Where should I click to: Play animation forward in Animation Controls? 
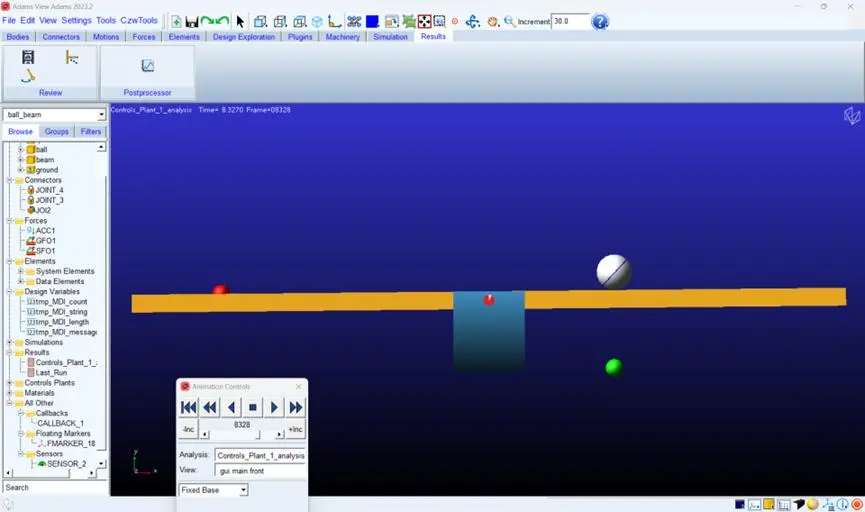[x=274, y=408]
